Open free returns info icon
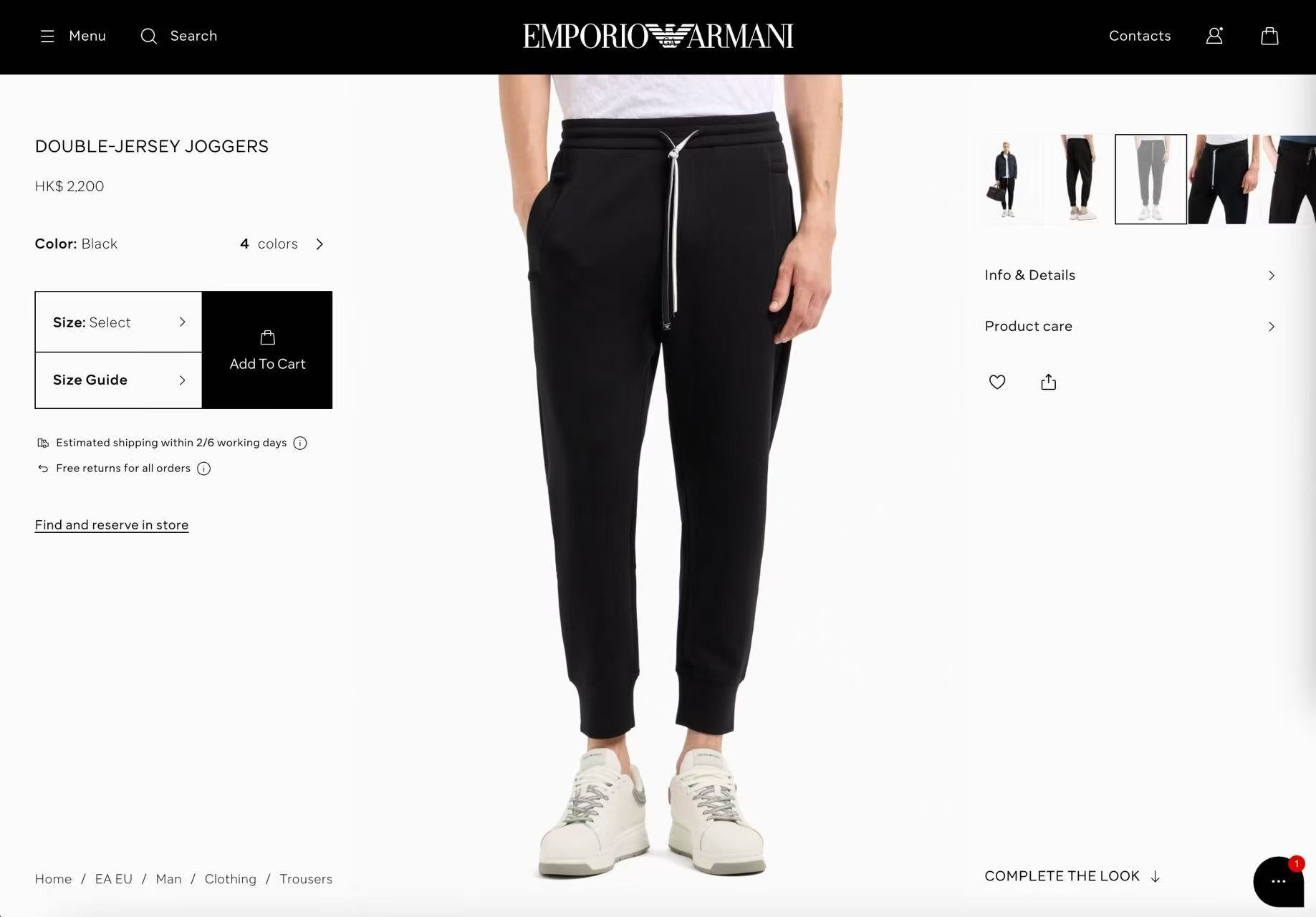The image size is (1316, 917). (203, 469)
